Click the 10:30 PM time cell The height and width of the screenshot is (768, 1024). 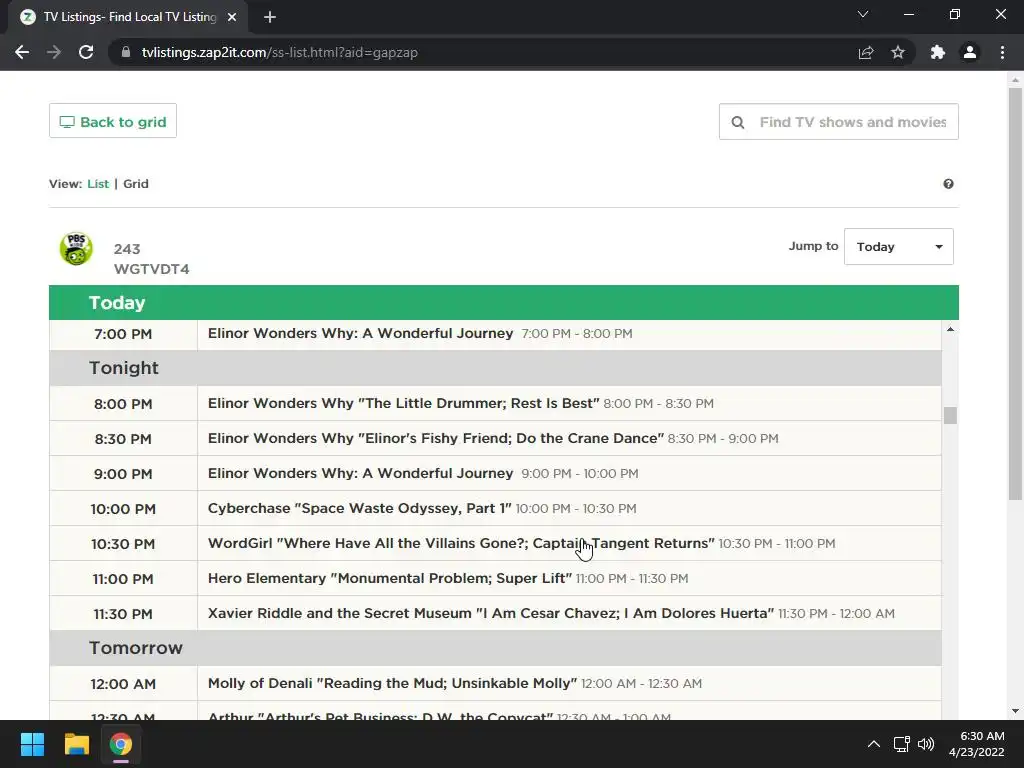point(123,544)
